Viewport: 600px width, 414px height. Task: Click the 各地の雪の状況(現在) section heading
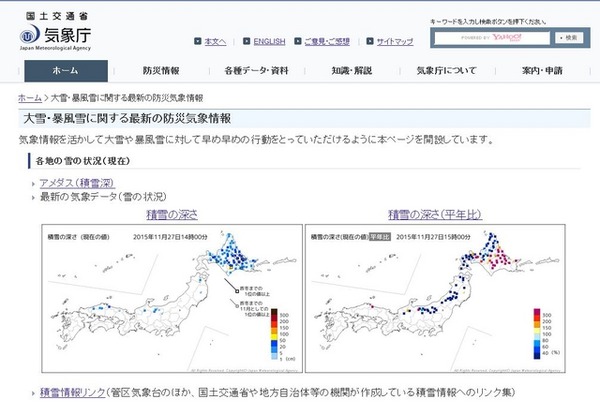click(x=83, y=161)
